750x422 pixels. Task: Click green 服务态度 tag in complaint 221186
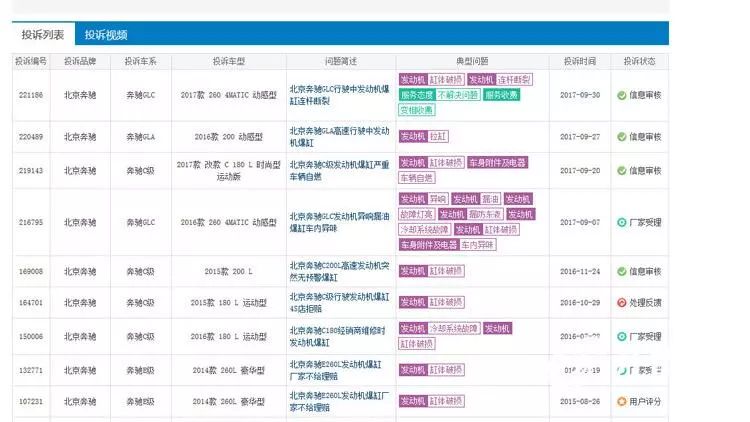(417, 95)
